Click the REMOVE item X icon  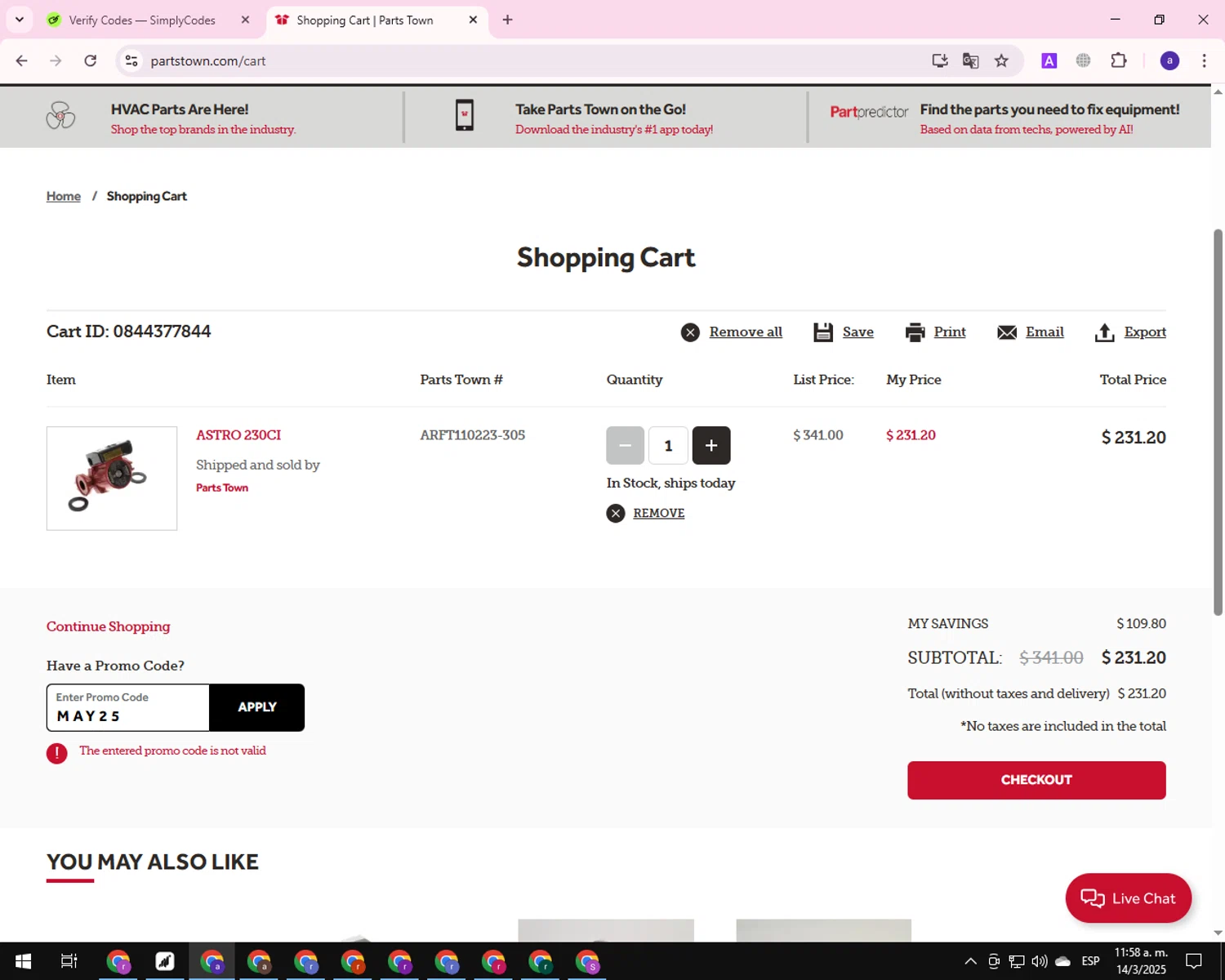[x=616, y=513]
